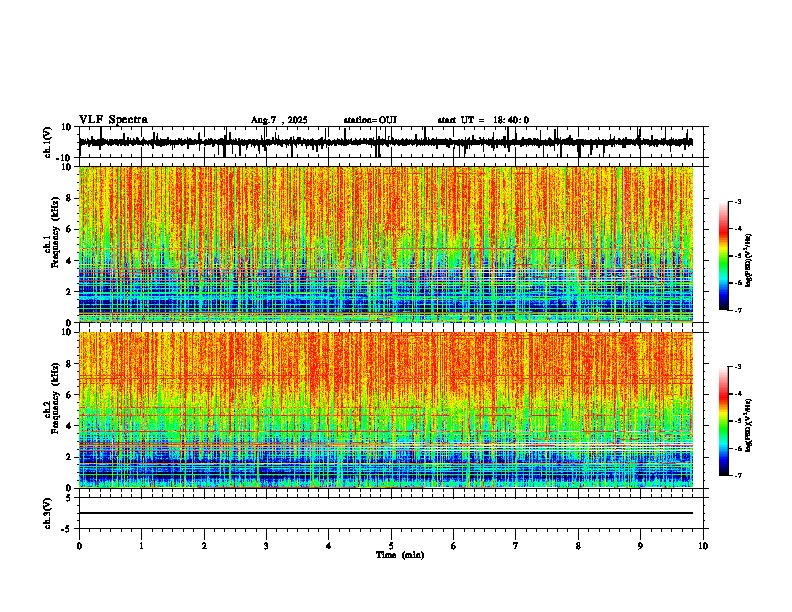Click the 'ch.3(V)' axis label
The height and width of the screenshot is (612, 792).
(x=48, y=514)
